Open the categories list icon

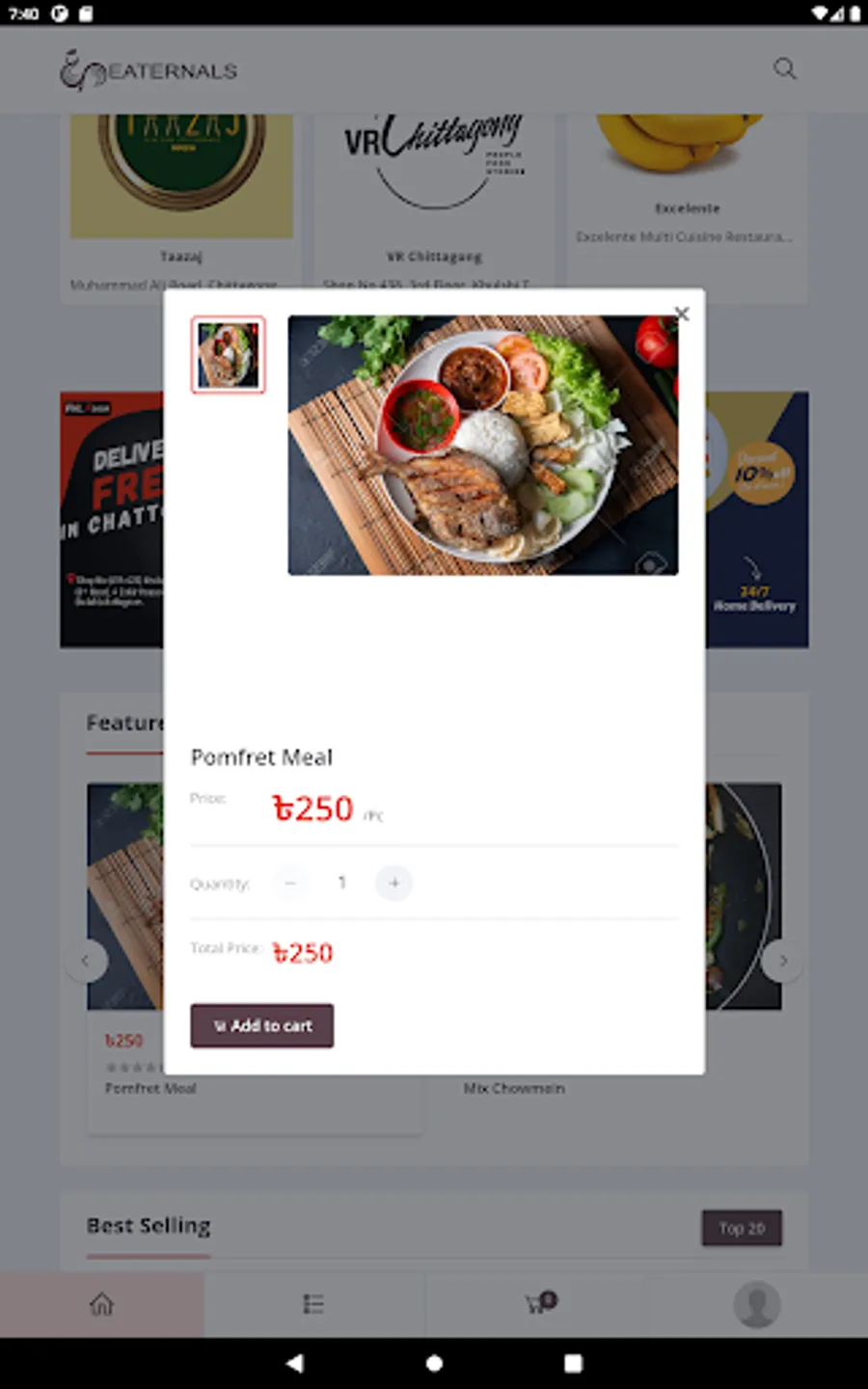pyautogui.click(x=313, y=1304)
